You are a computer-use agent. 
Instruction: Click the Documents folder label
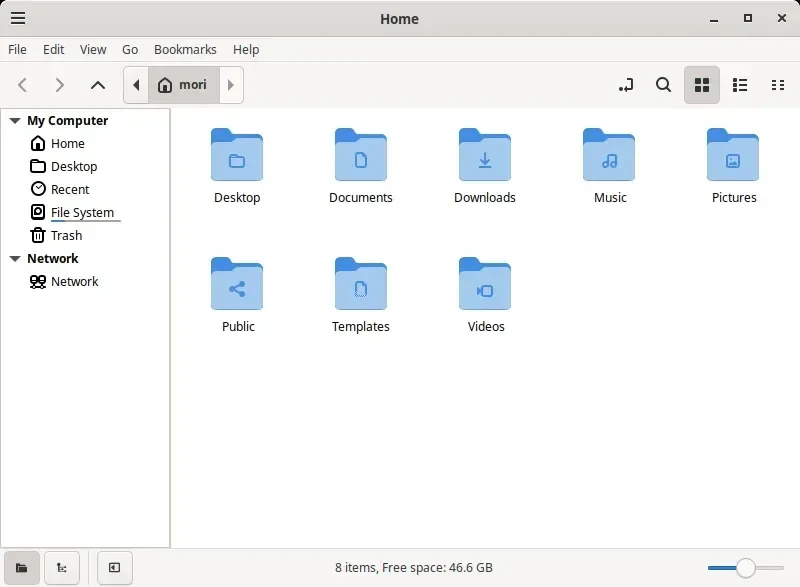(361, 197)
